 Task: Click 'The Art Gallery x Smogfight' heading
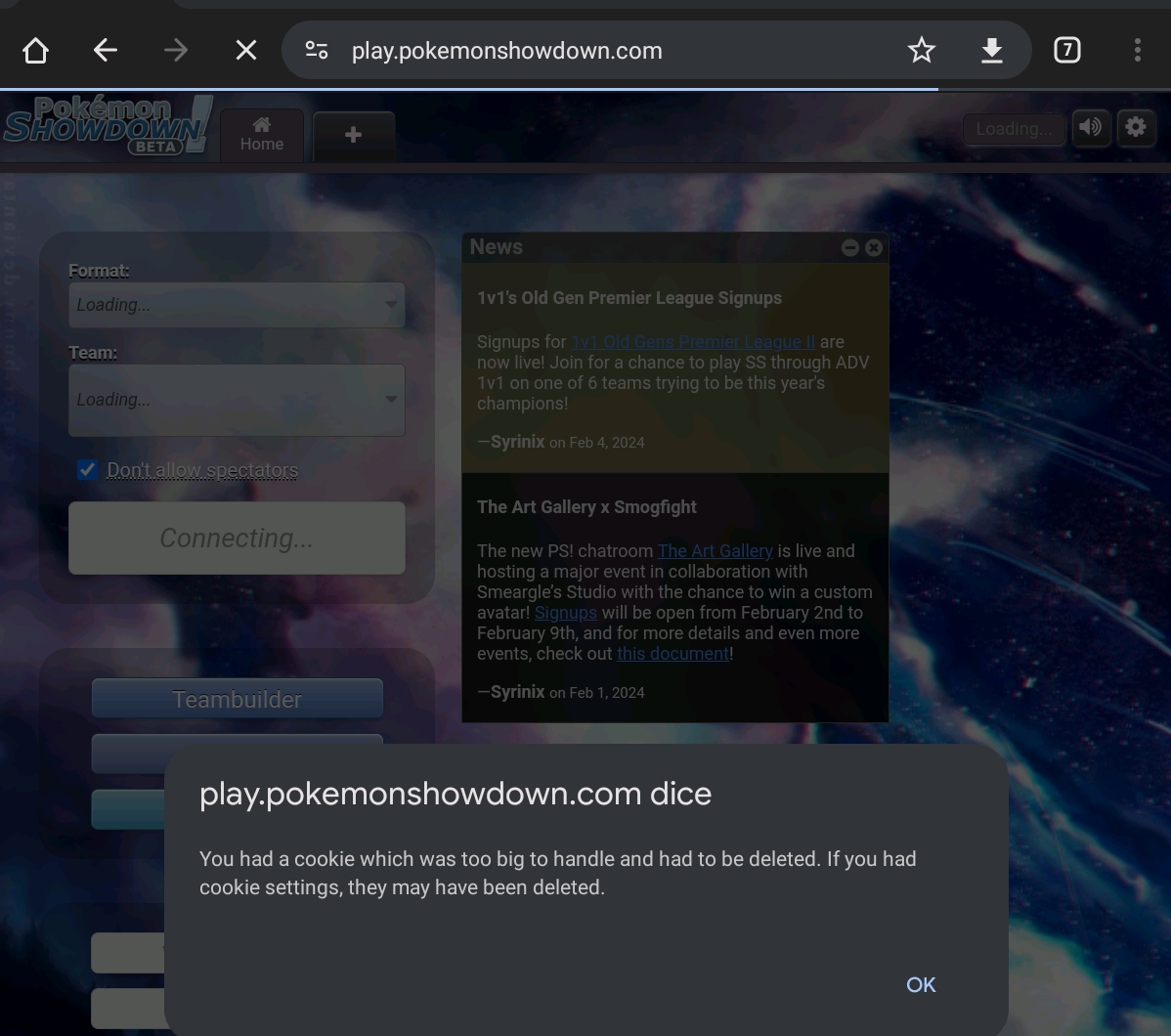tap(586, 507)
